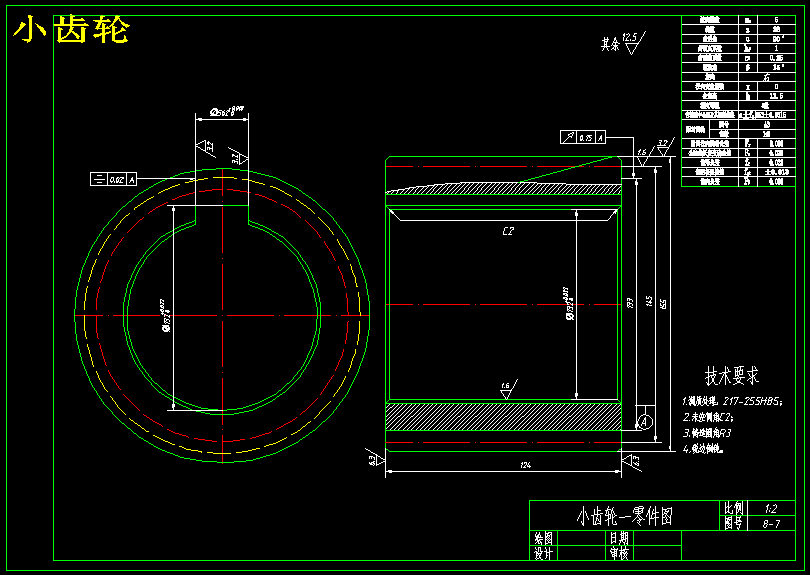Image resolution: width=810 pixels, height=575 pixels.
Task: Select requirement line 4 锐边倒钝
Action: coord(703,449)
